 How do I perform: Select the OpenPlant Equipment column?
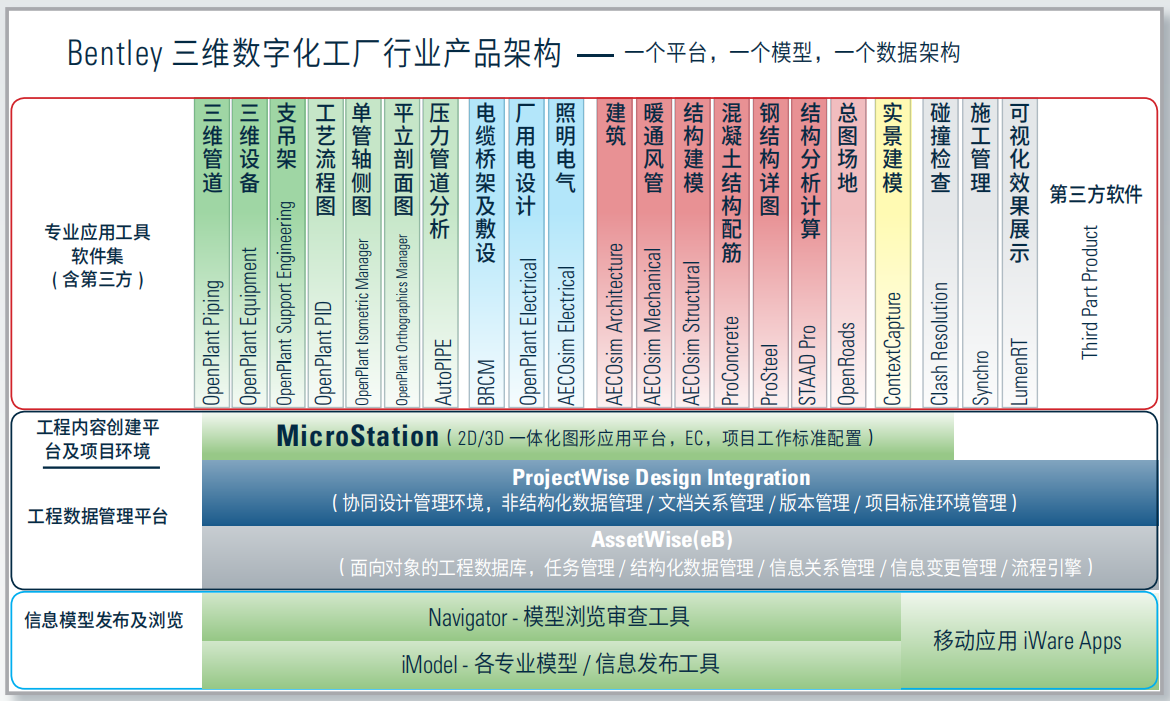coord(249,253)
